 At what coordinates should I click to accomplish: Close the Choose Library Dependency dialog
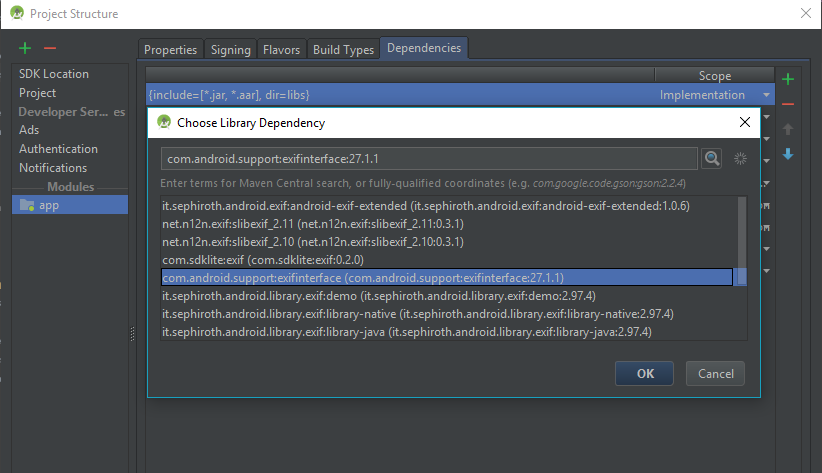[x=744, y=123]
